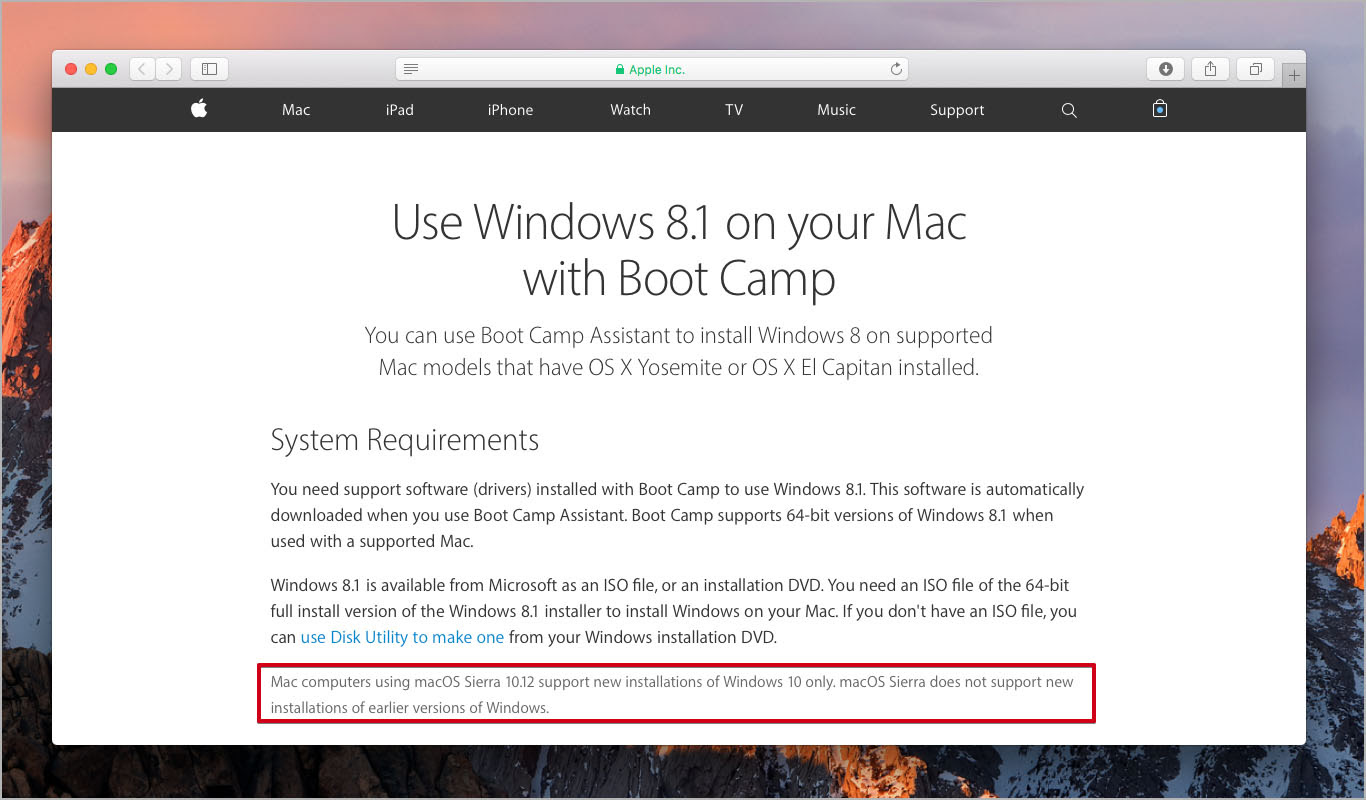
Task: Open the search magnifier on Apple site
Action: coord(1069,110)
